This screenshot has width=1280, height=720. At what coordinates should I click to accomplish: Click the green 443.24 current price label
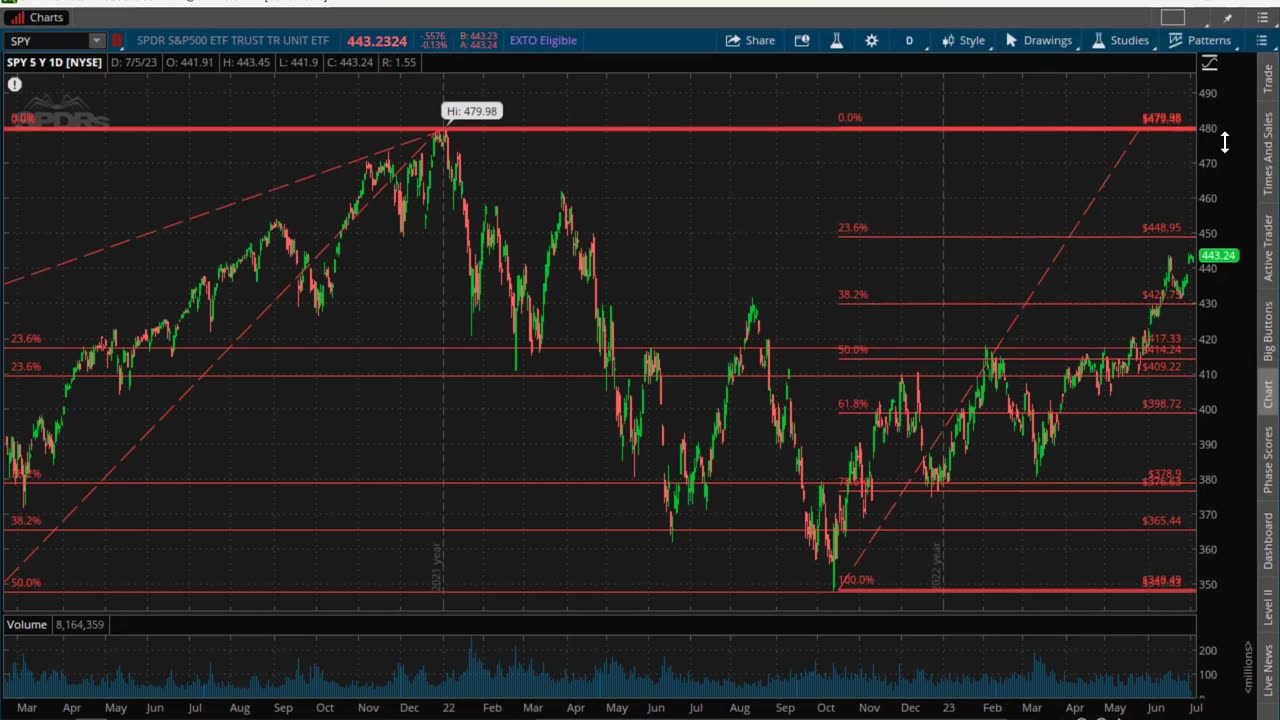1218,256
